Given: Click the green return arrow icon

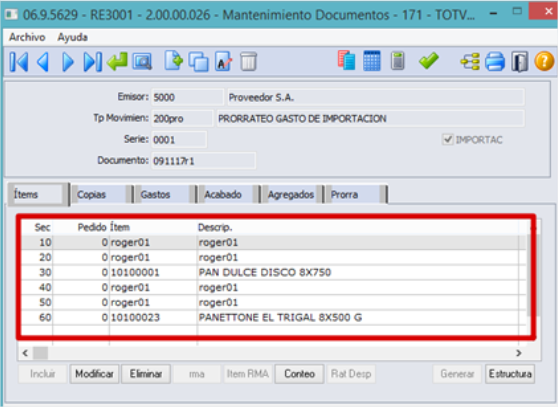Looking at the screenshot, I should [117, 62].
